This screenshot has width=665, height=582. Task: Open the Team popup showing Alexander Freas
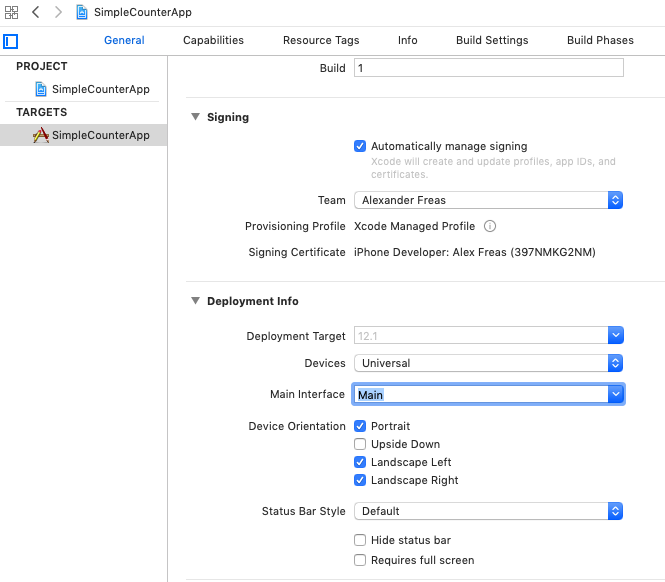(489, 200)
